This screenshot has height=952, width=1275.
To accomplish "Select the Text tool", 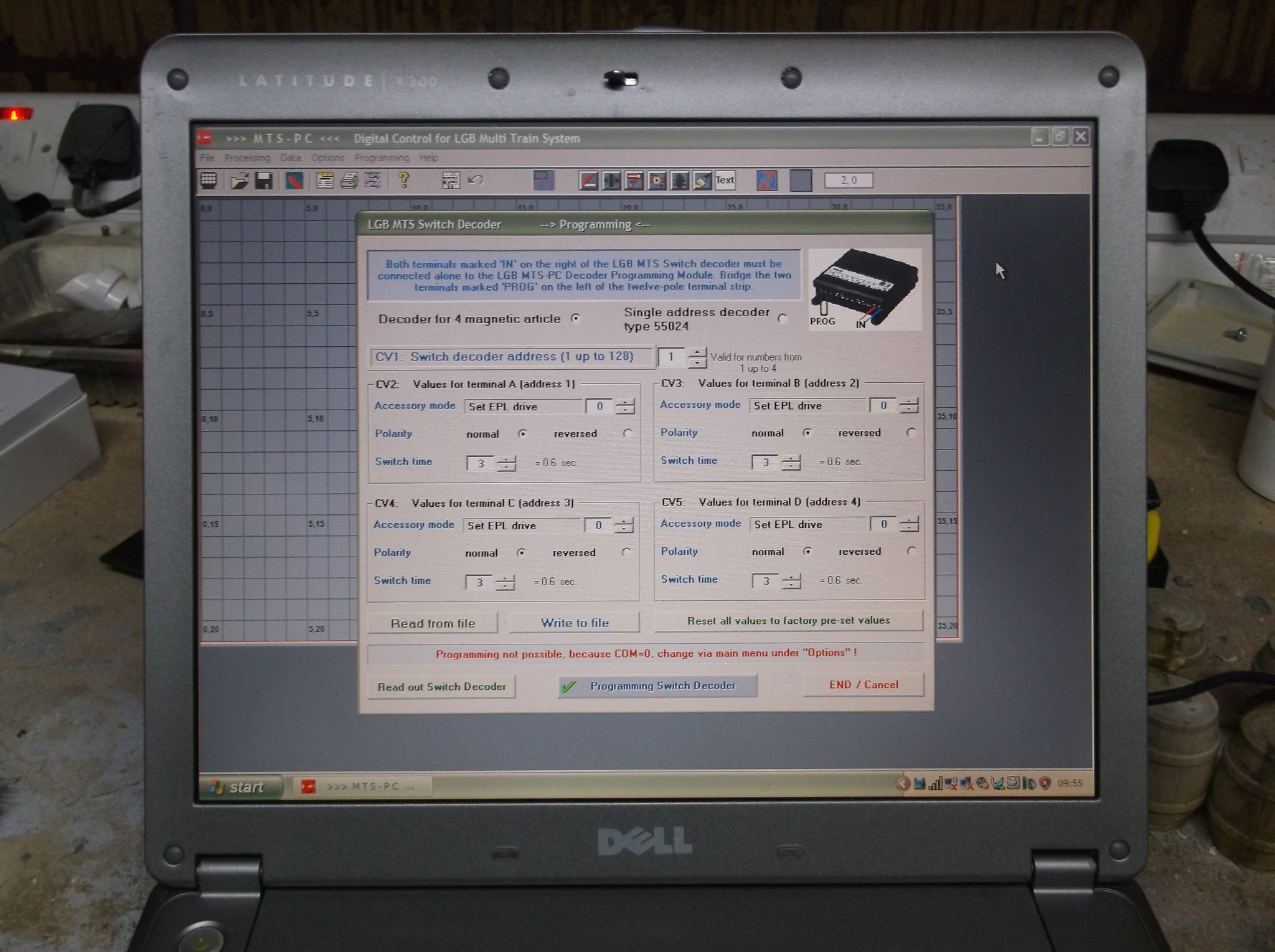I will pyautogui.click(x=725, y=181).
